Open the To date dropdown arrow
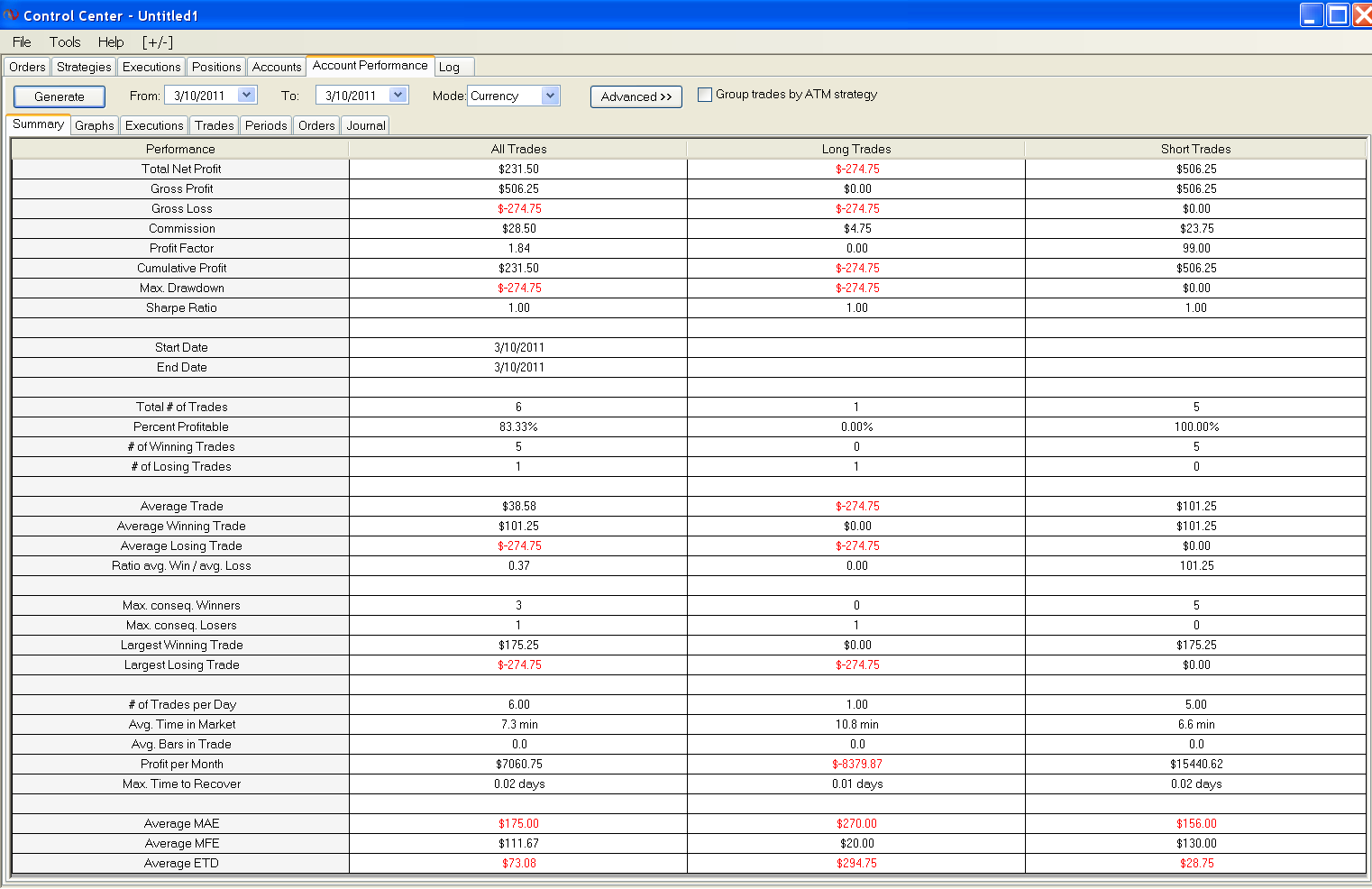 pos(398,95)
